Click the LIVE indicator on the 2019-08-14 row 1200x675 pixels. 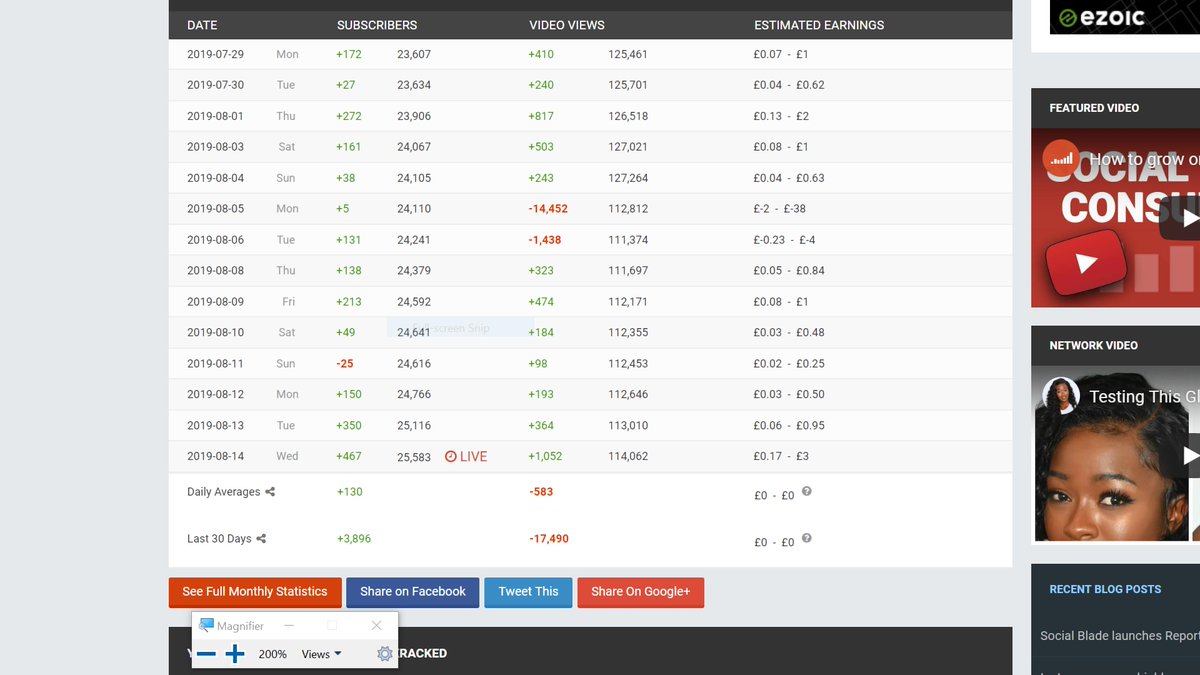[465, 455]
